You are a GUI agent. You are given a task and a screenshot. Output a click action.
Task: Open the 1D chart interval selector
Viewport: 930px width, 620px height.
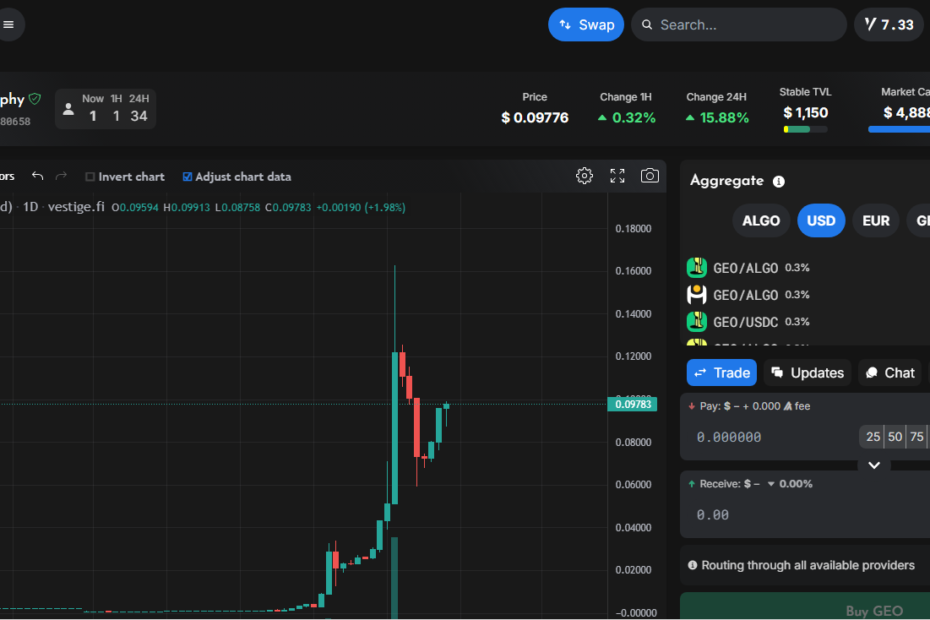pyautogui.click(x=31, y=207)
